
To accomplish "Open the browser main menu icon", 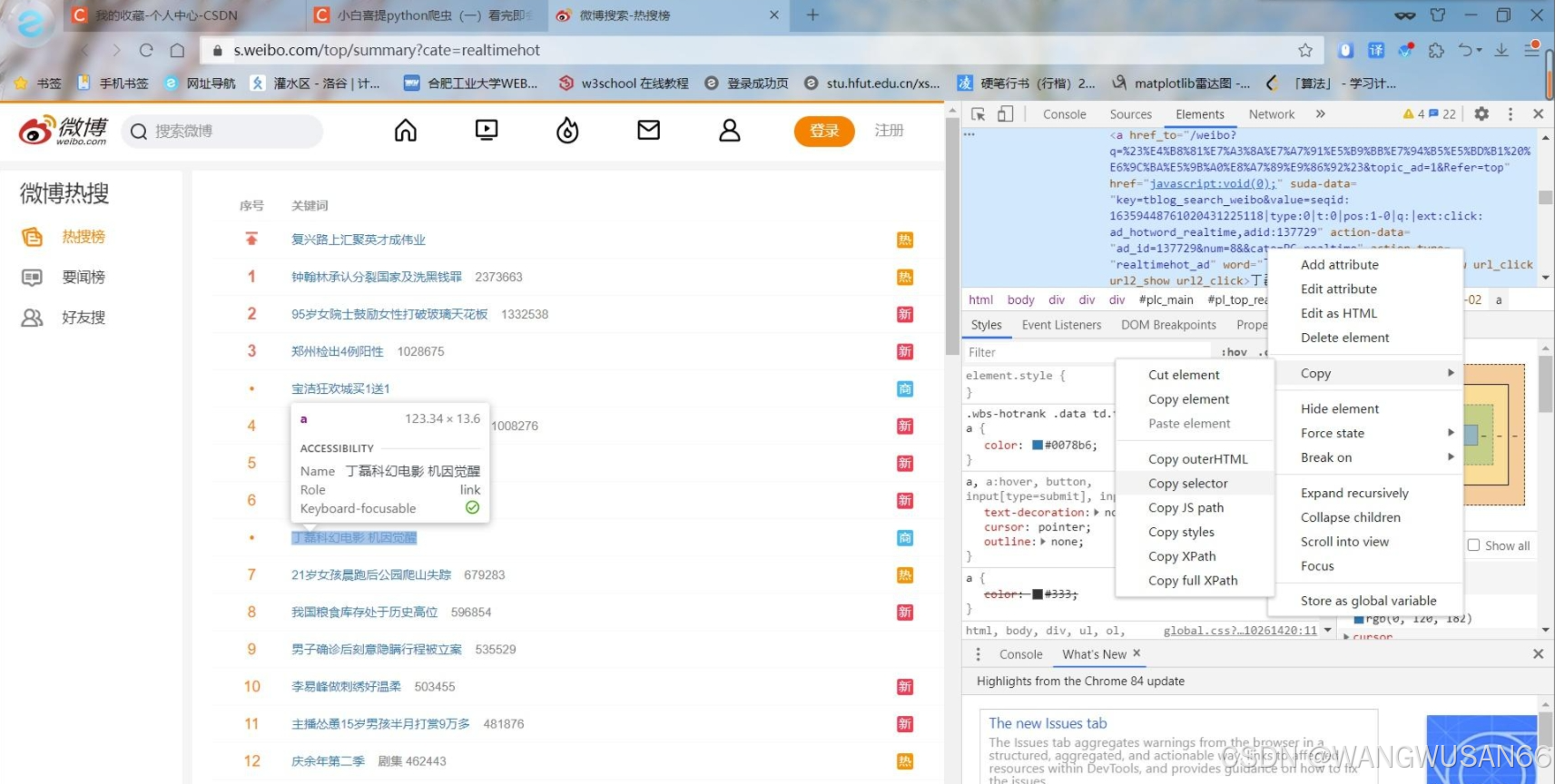I will pyautogui.click(x=1532, y=49).
